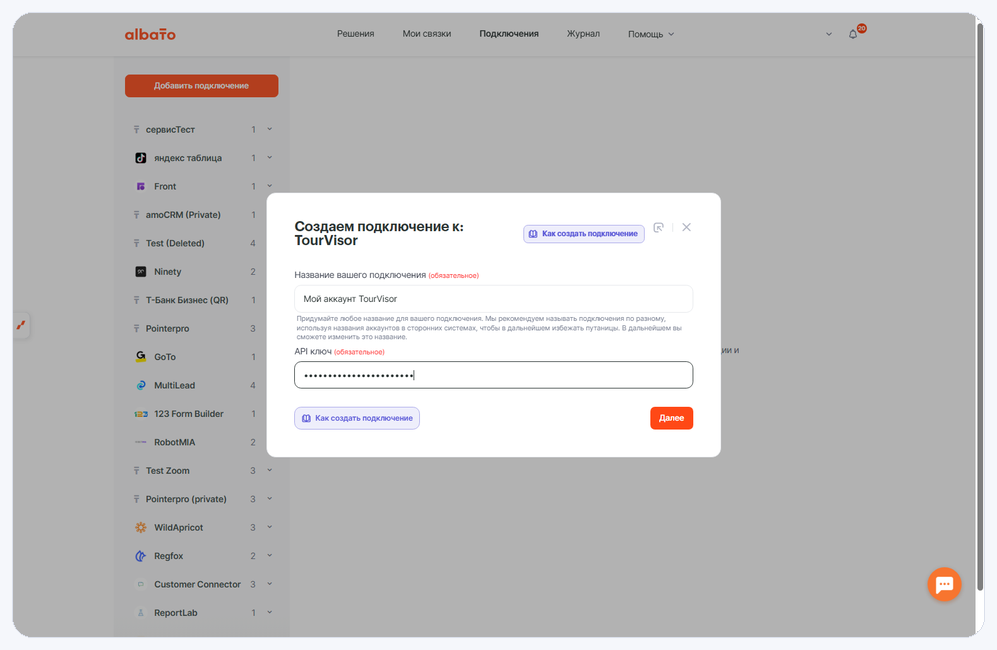Open the Журнал menu item
Viewport: 997px width, 650px height.
(x=583, y=34)
